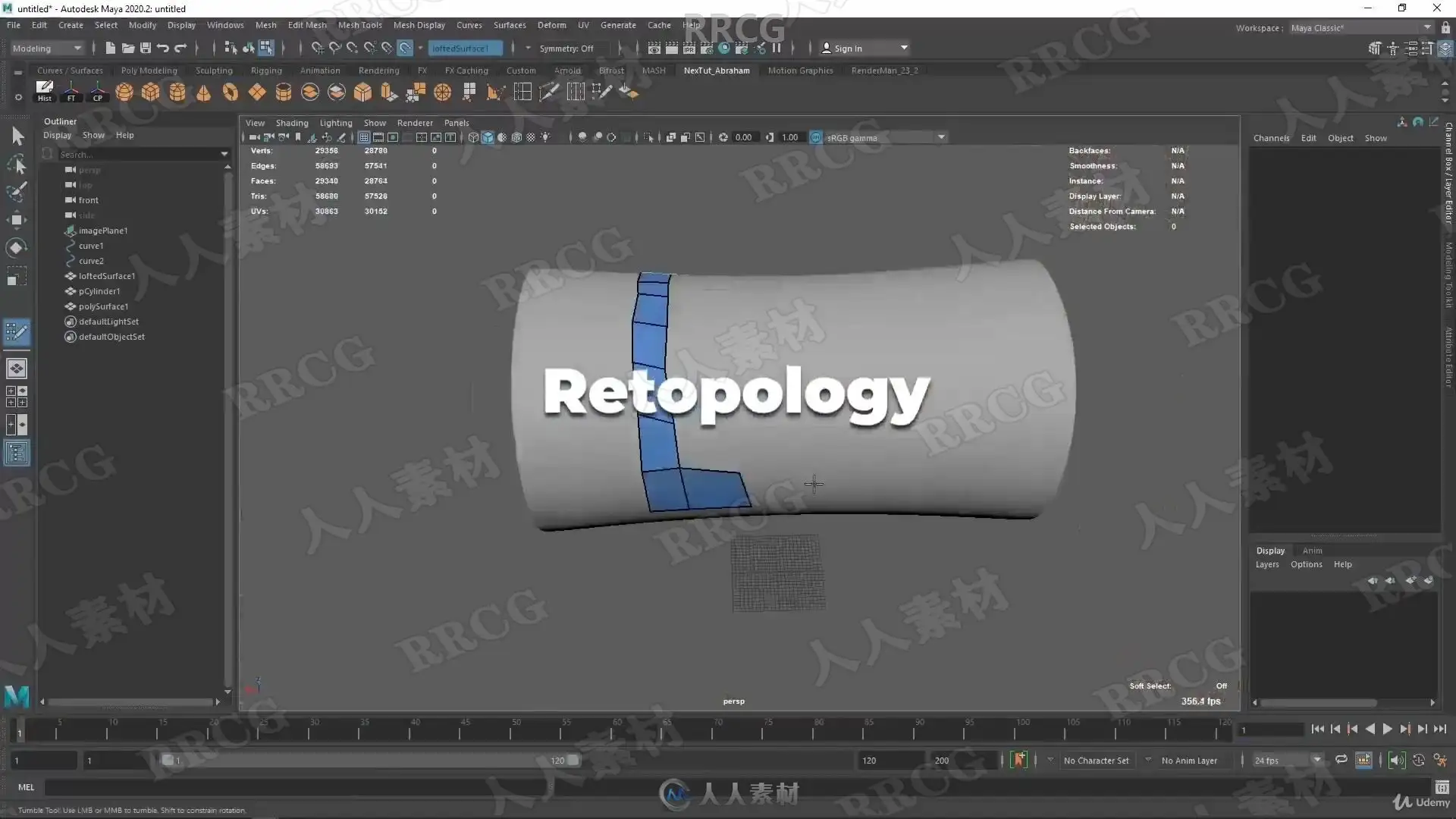Open the Surfaces menu
Screen dimensions: 1456x819
coord(510,25)
